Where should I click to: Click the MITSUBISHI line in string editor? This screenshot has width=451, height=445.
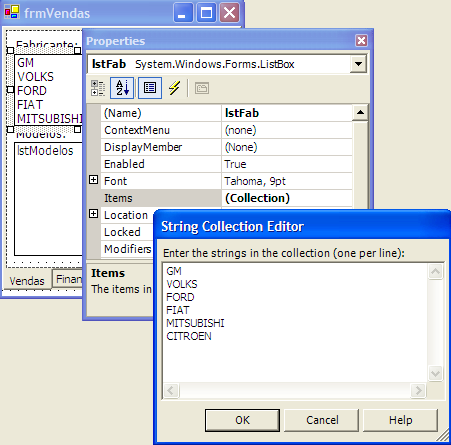(195, 323)
